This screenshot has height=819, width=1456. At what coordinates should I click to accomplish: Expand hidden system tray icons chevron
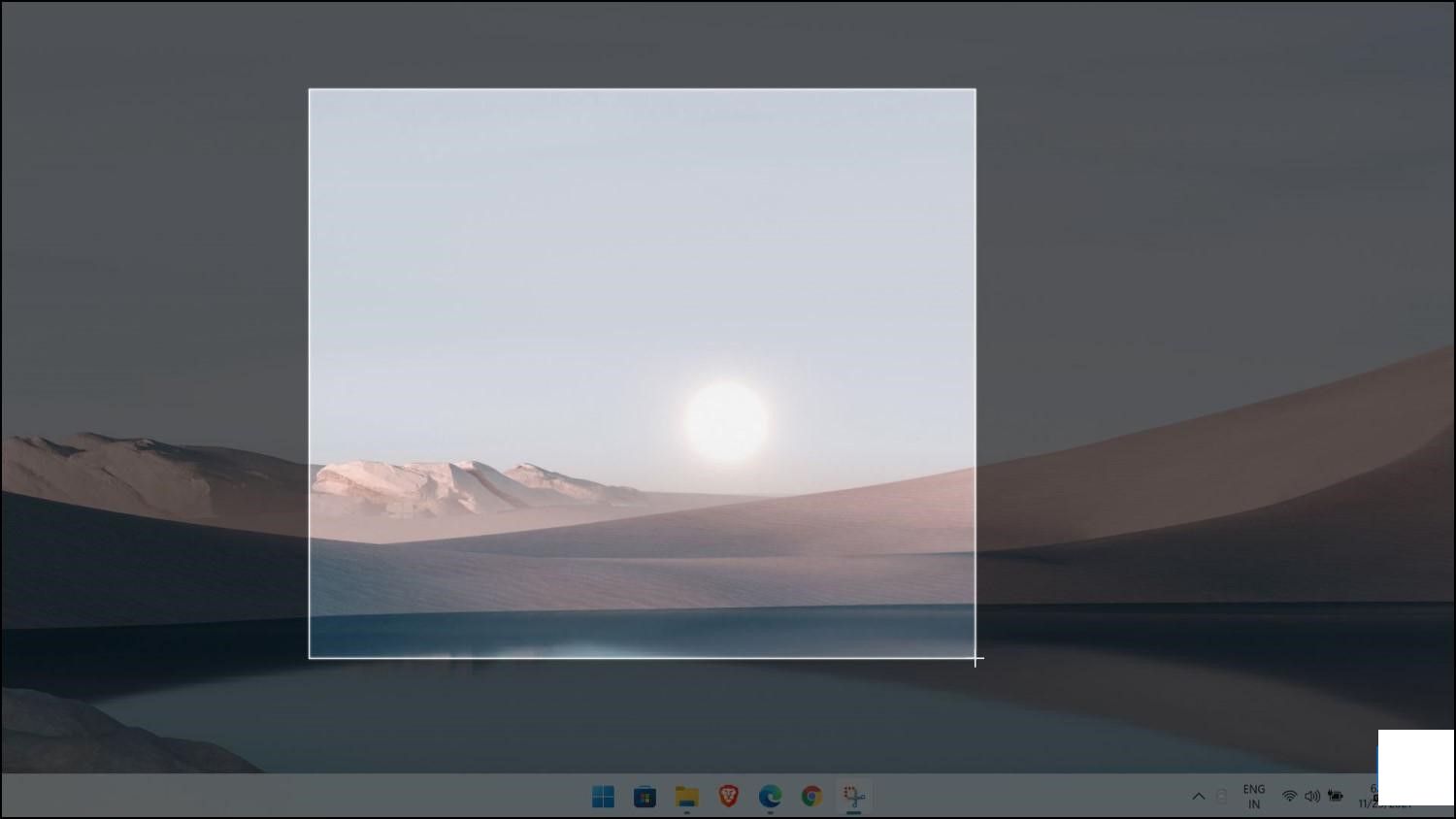tap(1199, 796)
